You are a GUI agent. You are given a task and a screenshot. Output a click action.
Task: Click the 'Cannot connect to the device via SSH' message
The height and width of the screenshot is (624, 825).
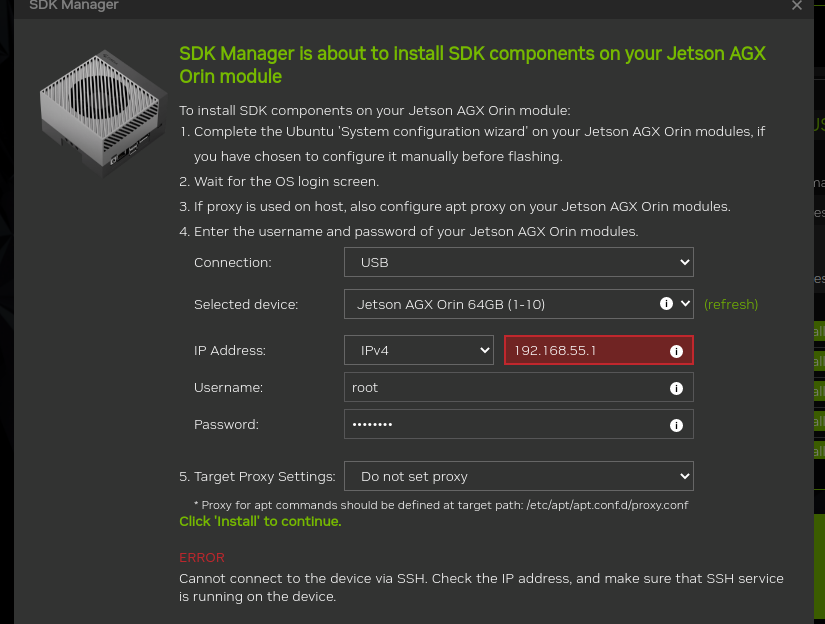(x=481, y=587)
